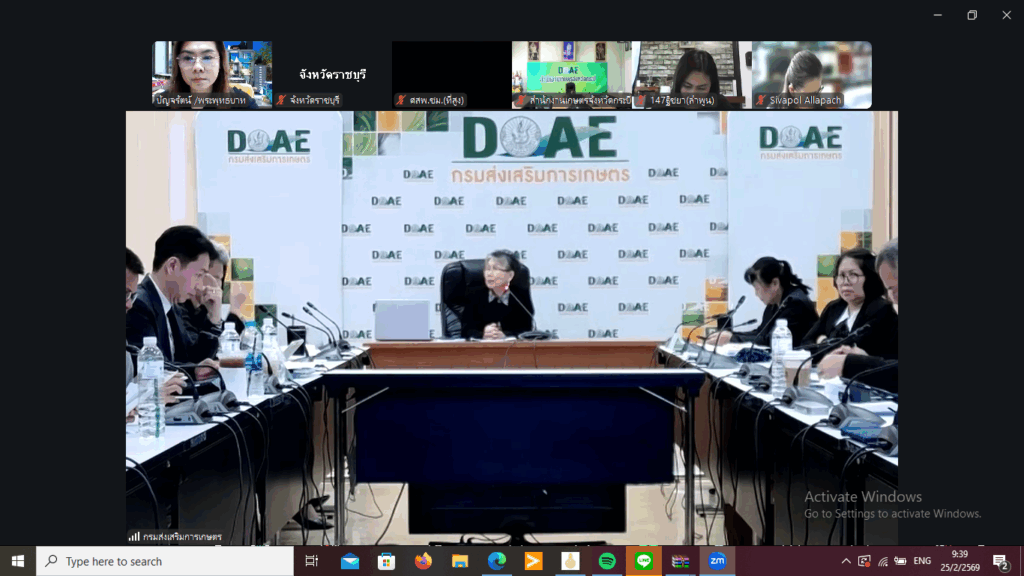Open WinRAR from the taskbar

[x=680, y=561]
